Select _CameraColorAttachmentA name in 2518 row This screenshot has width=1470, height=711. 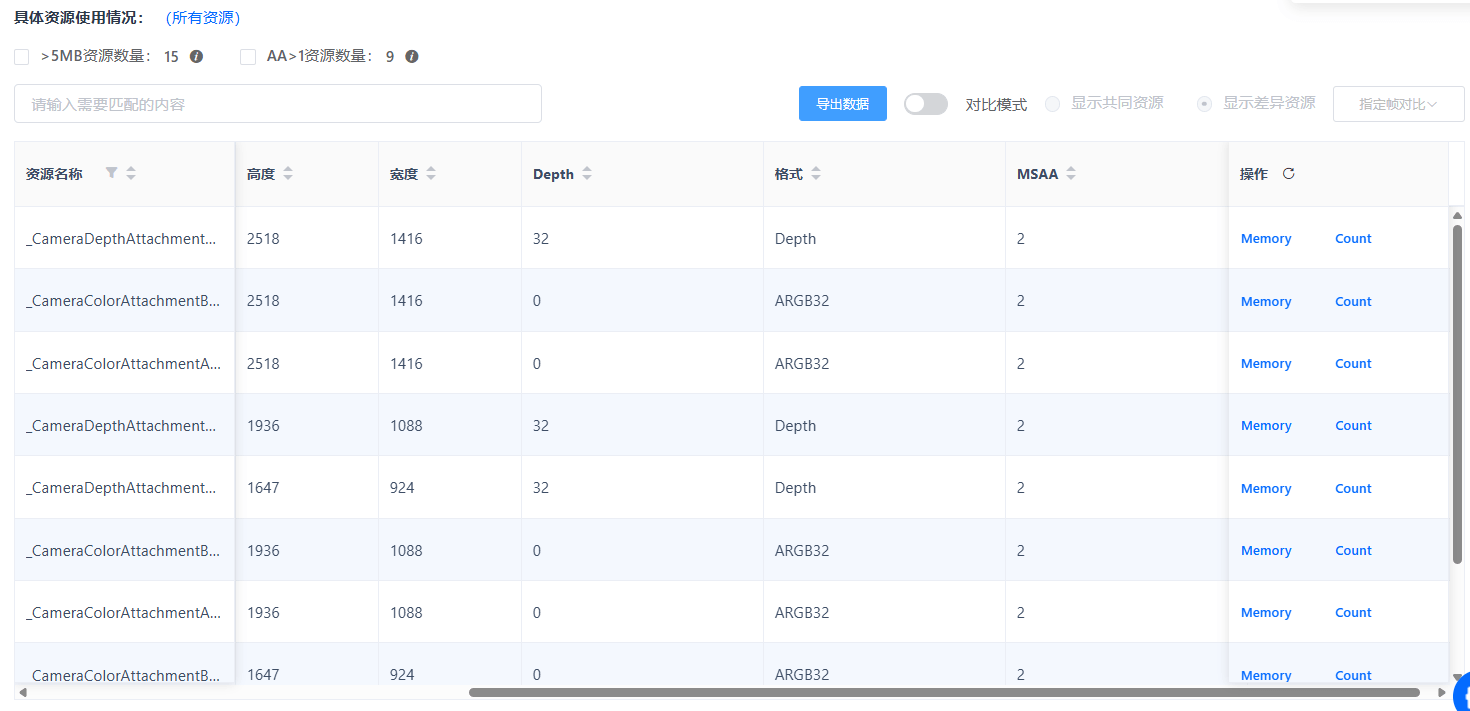coord(123,364)
